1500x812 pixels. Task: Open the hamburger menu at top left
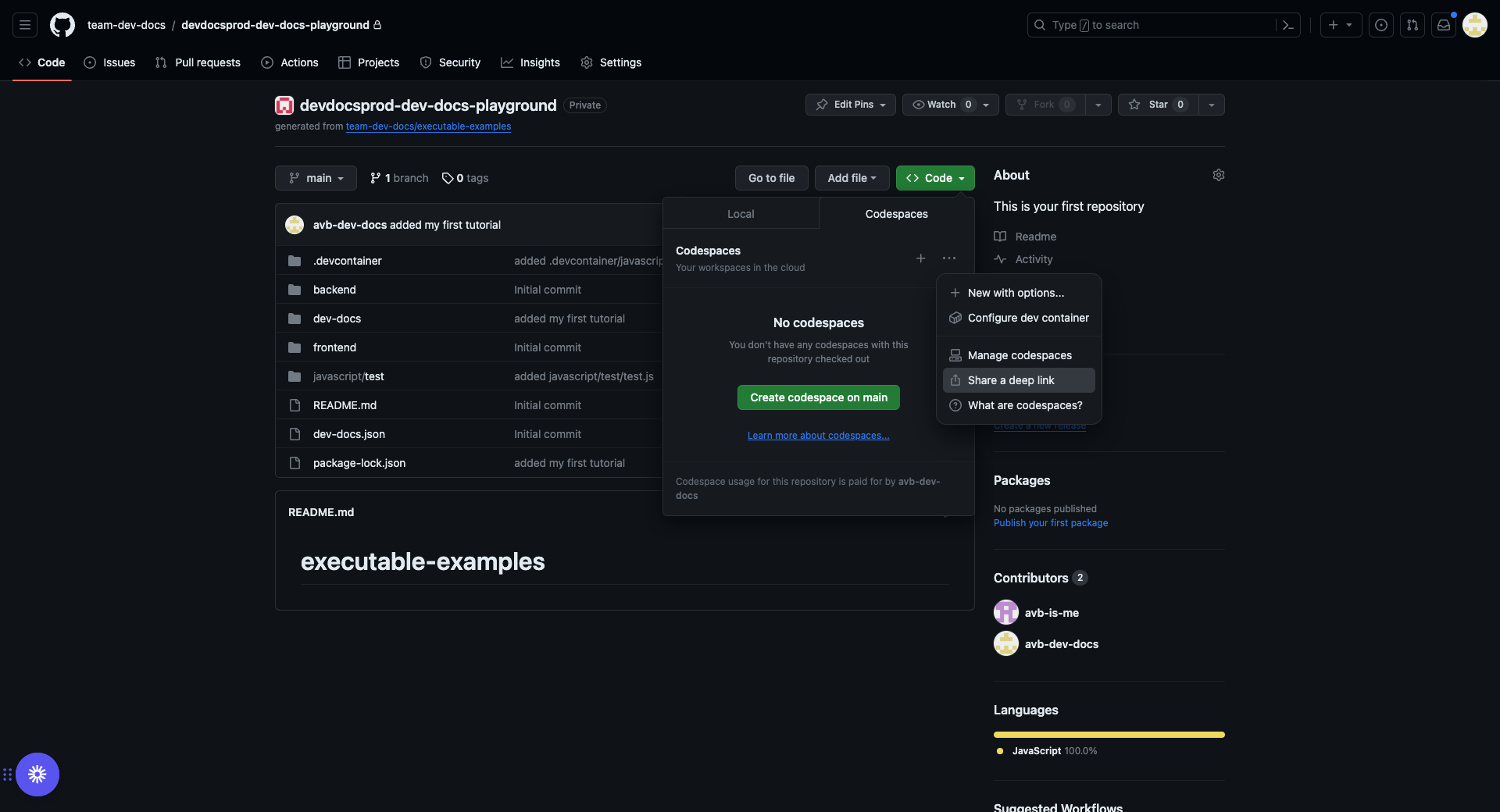[x=24, y=24]
